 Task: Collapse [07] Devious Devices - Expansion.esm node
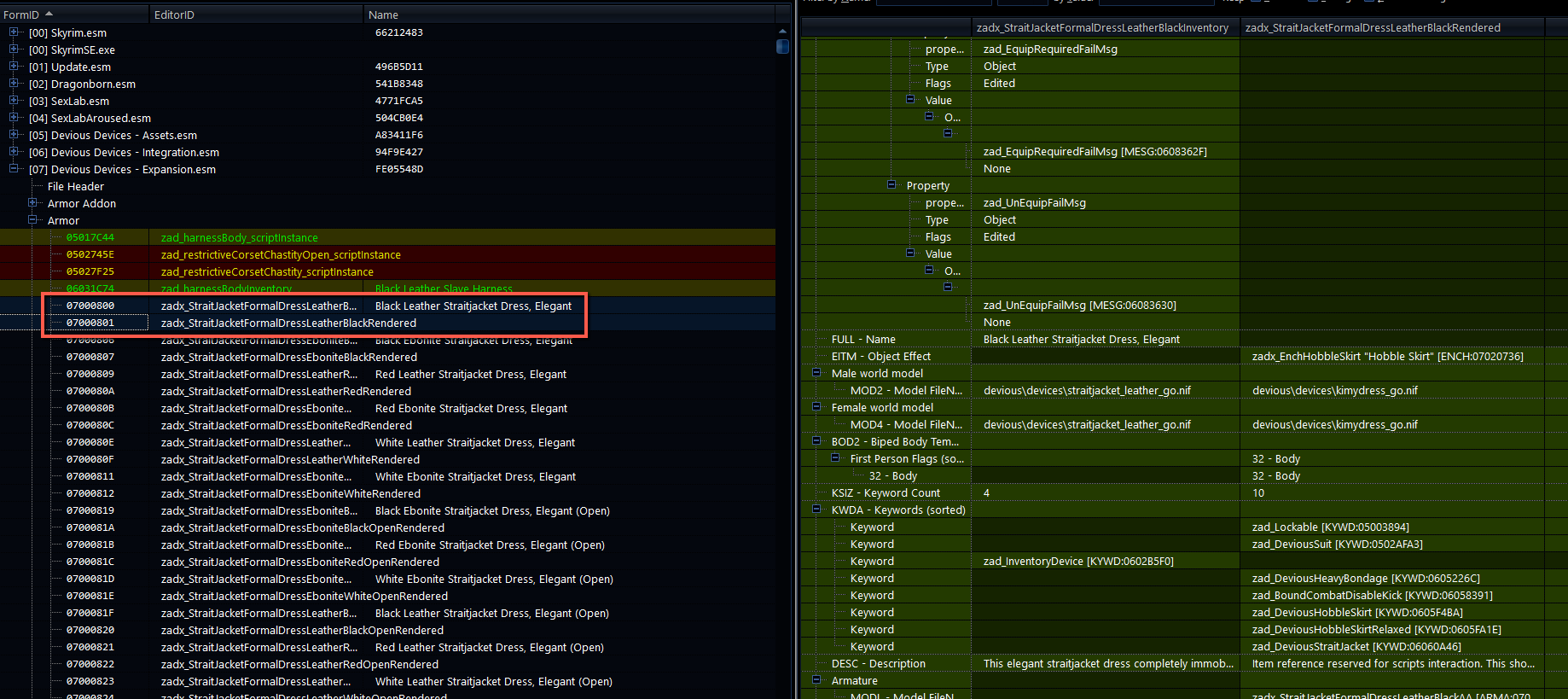(x=14, y=169)
